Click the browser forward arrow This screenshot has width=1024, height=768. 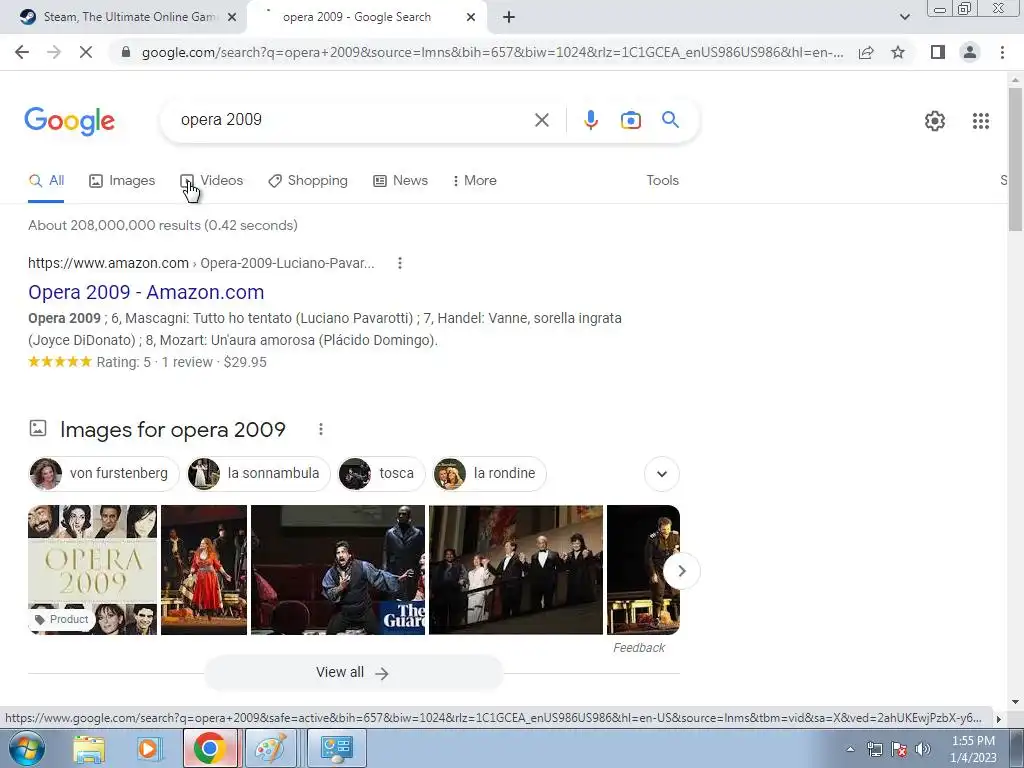click(54, 52)
